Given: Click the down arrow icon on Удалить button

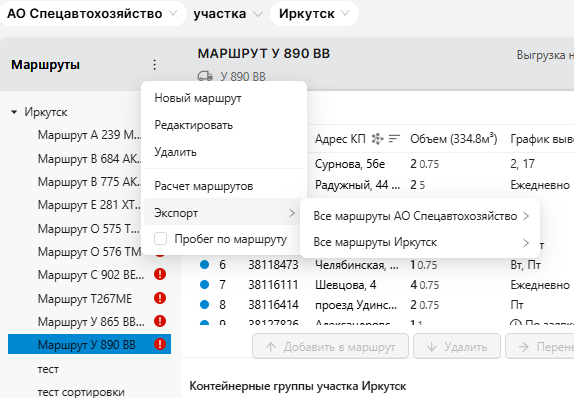Looking at the screenshot, I should (432, 347).
